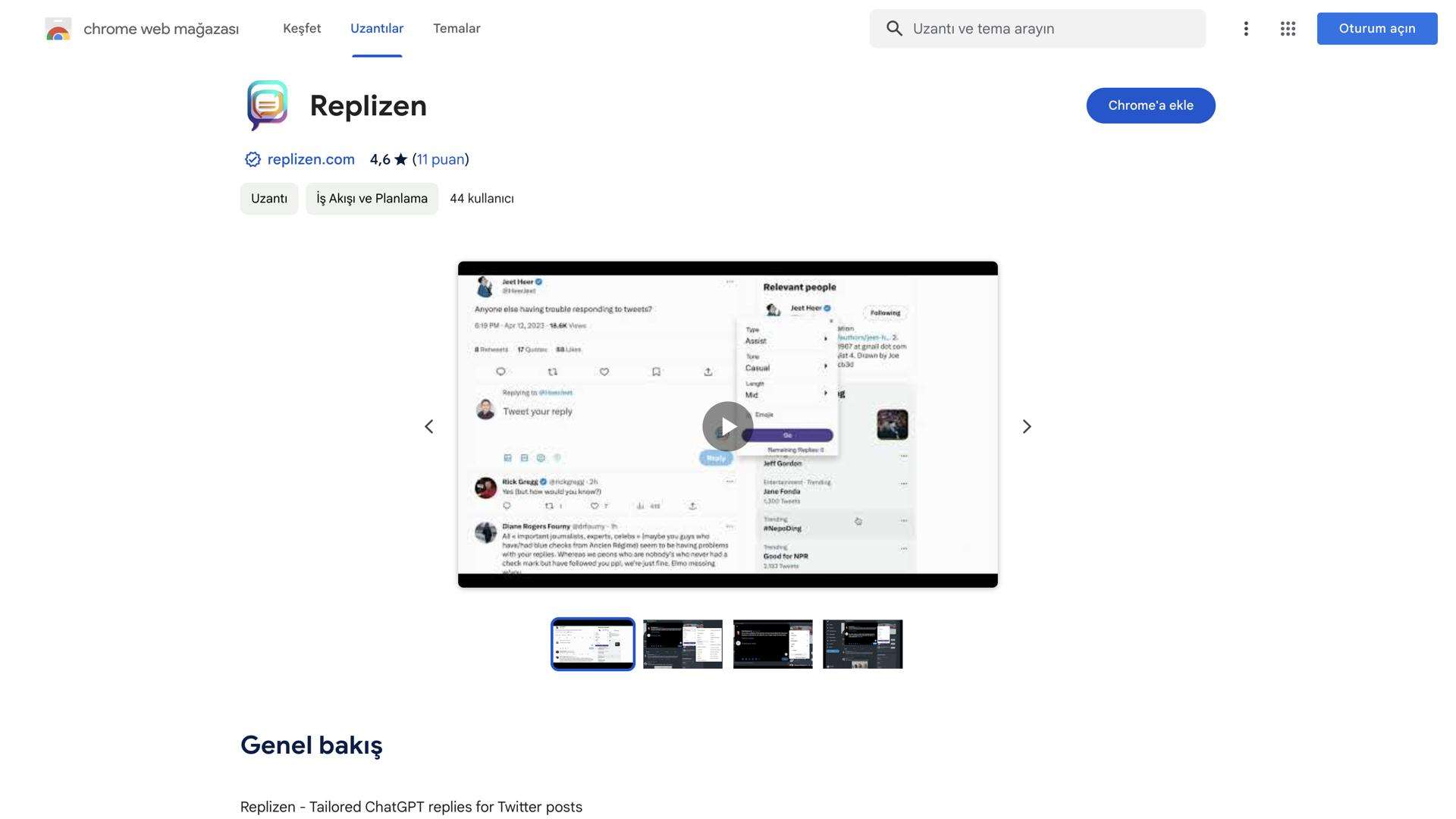This screenshot has width=1456, height=819.
Task: Click the star rating icon next to 4,6
Action: [402, 159]
